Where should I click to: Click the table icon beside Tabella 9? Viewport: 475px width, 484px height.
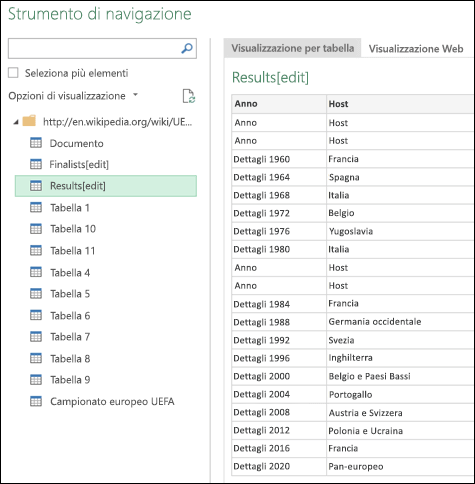point(36,380)
